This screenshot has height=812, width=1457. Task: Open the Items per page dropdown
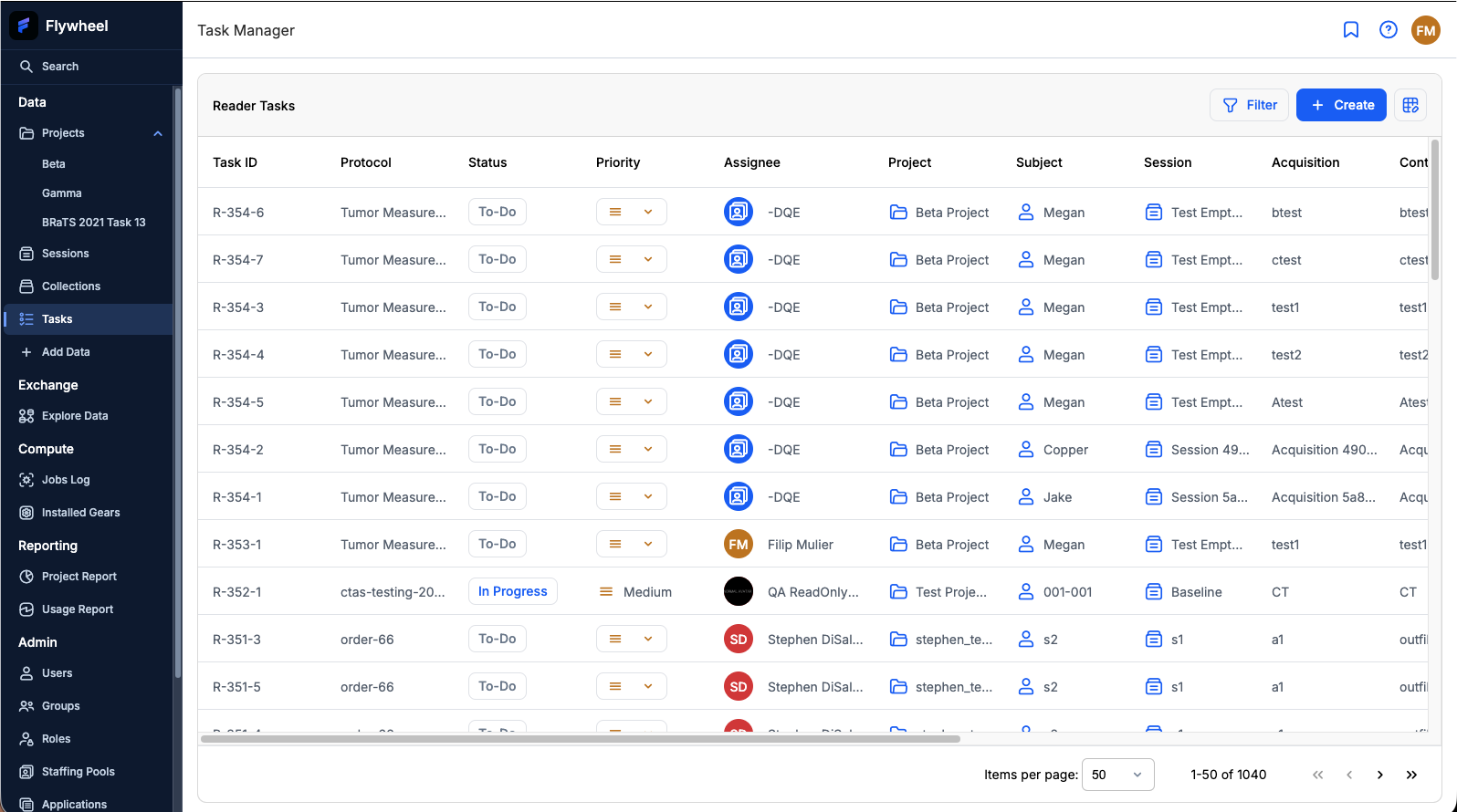coord(1117,775)
